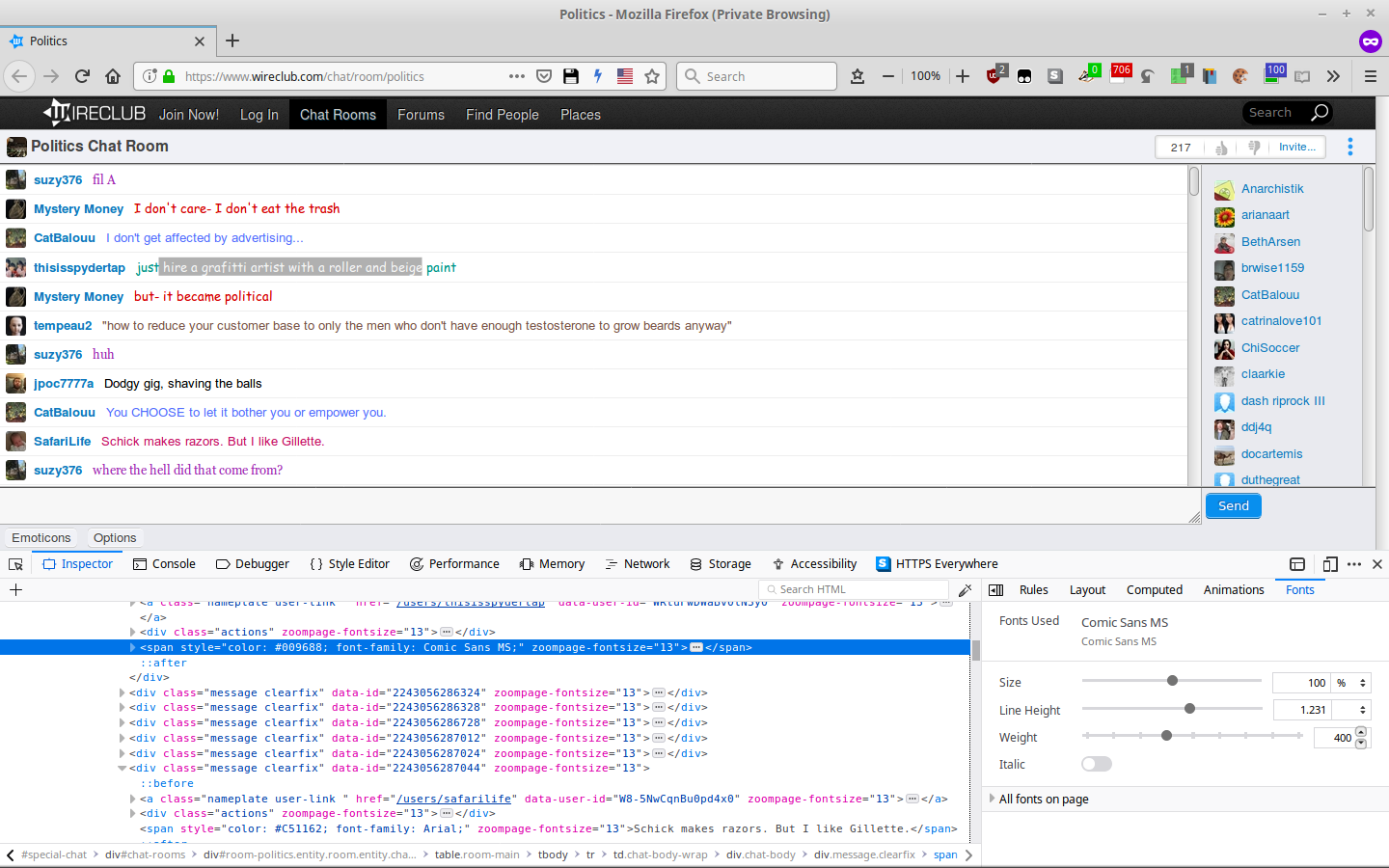Screen dimensions: 1389x868
Task: Click the US flag icon in address bar
Action: pos(625,76)
